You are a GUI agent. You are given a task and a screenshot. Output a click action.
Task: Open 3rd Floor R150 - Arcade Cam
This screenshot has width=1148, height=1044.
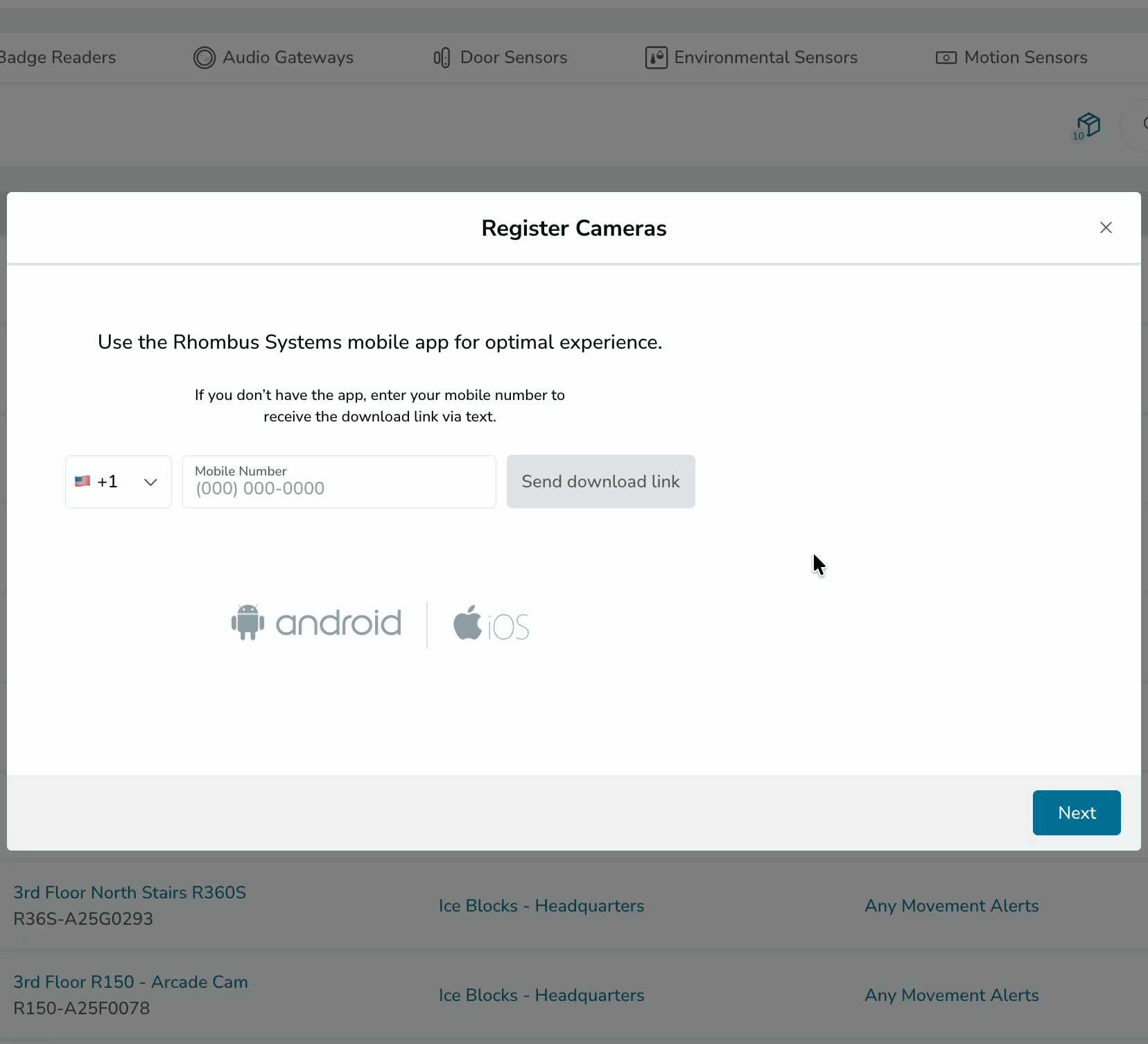pos(130,982)
